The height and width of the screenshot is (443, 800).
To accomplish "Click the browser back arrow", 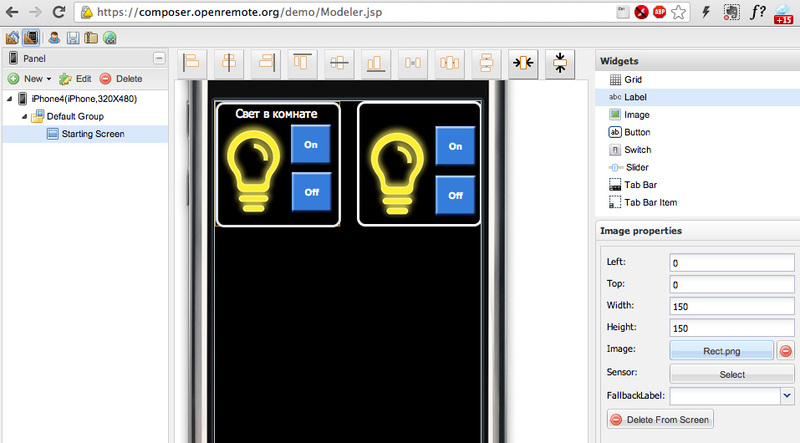I will 12,12.
